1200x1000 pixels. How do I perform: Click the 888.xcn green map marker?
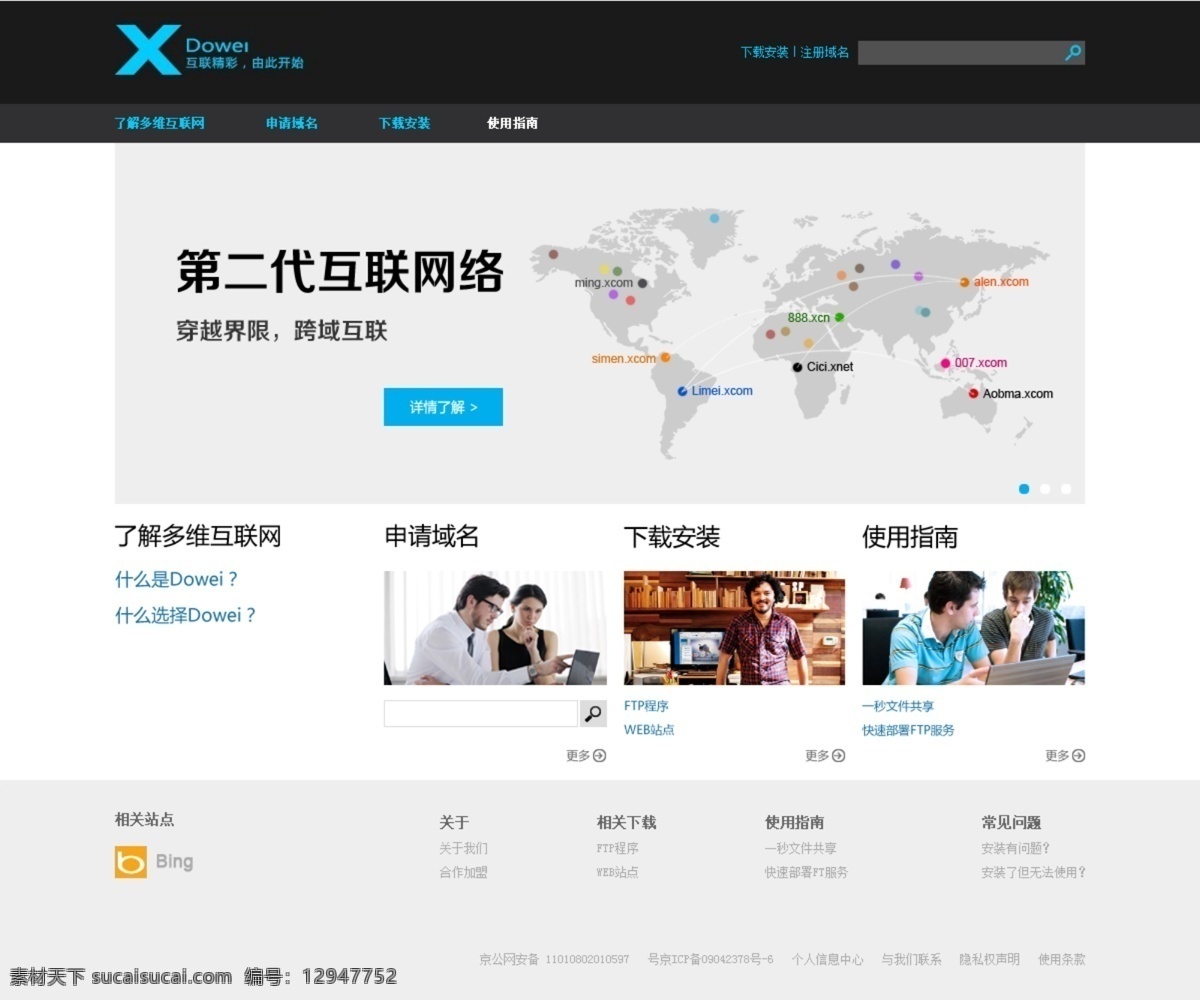click(x=839, y=317)
